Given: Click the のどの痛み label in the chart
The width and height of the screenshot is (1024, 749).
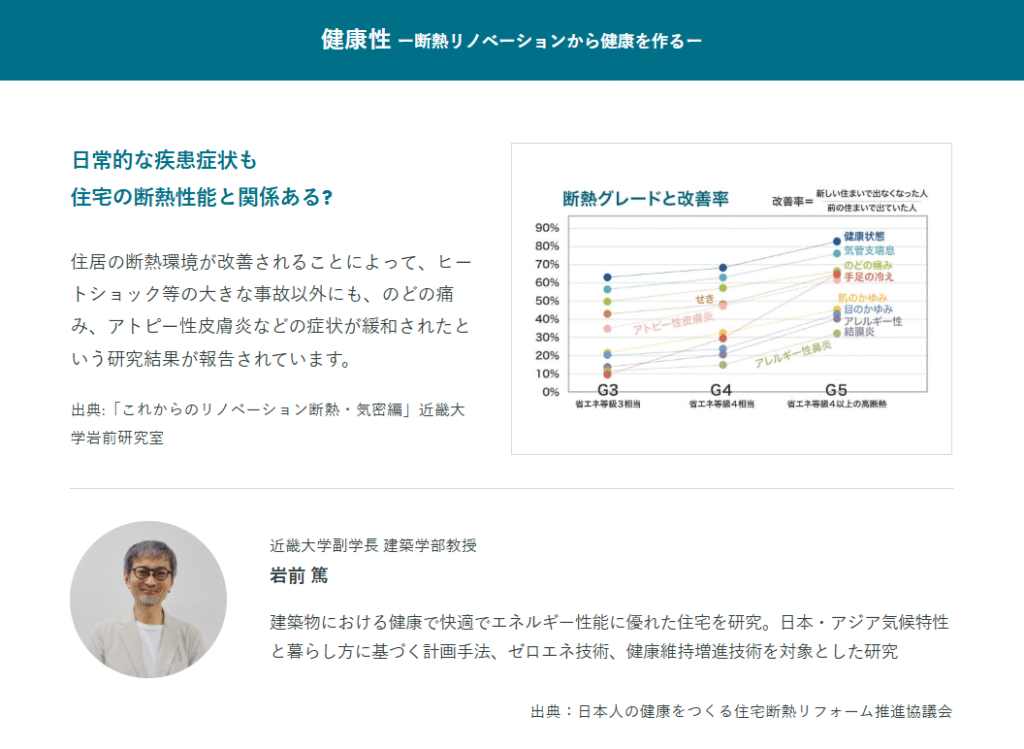Looking at the screenshot, I should (868, 265).
